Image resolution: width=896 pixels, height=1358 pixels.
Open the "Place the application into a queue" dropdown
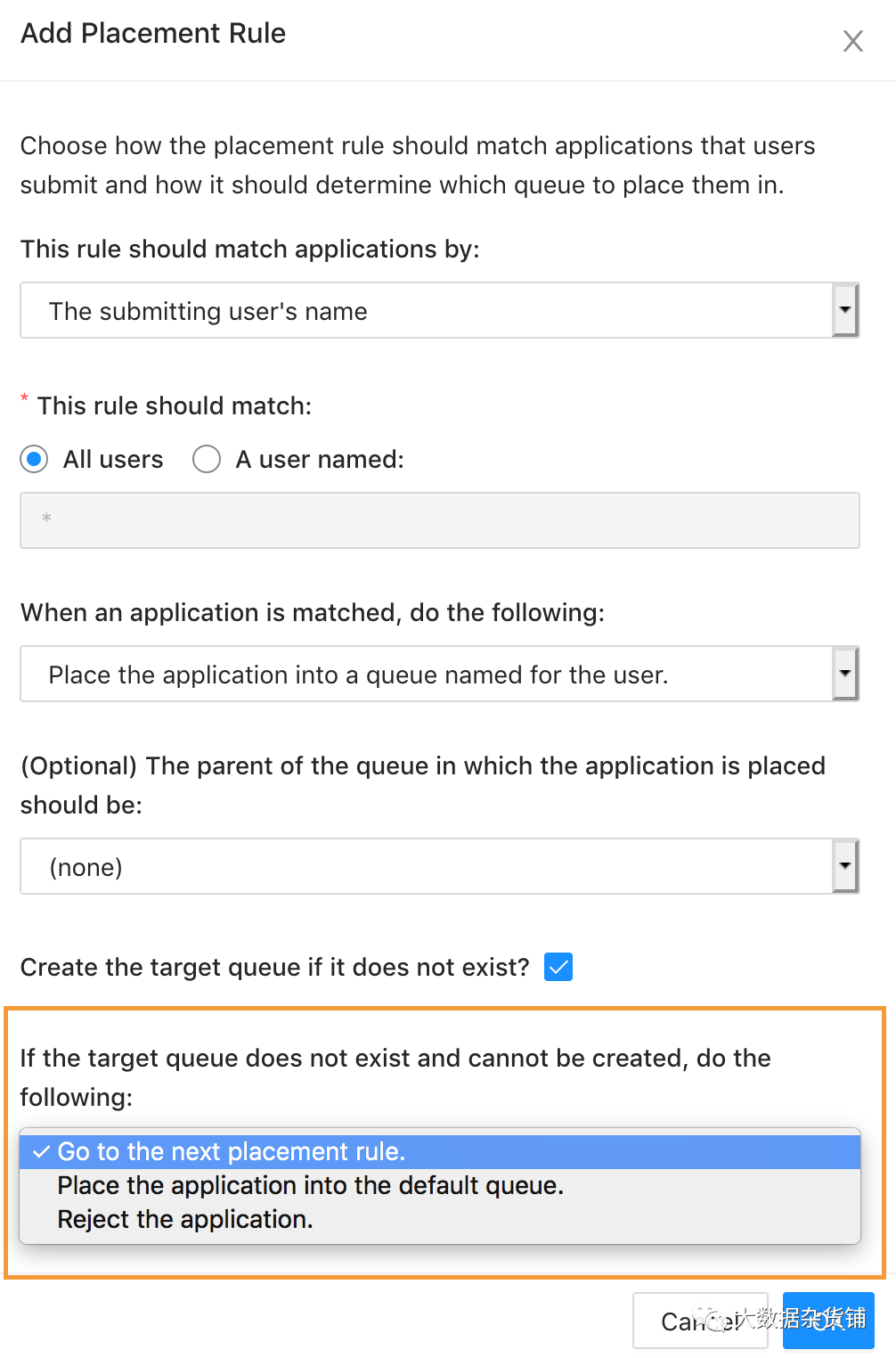coord(426,675)
